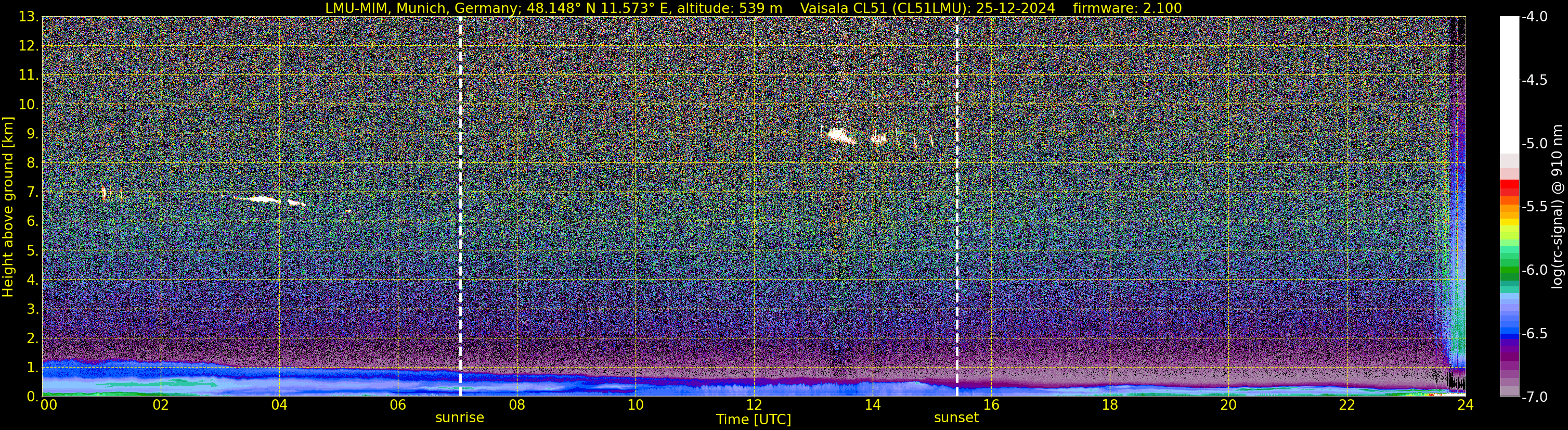Click the '-4.0' colorbar tick label
This screenshot has height=430, width=1568.
point(1535,17)
